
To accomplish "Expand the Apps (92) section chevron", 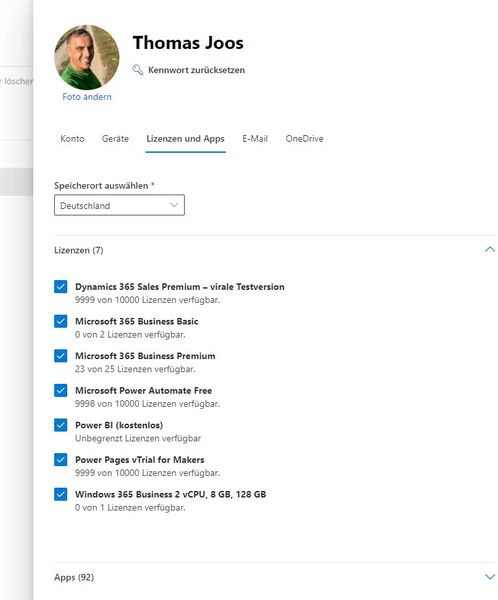I will pos(490,577).
